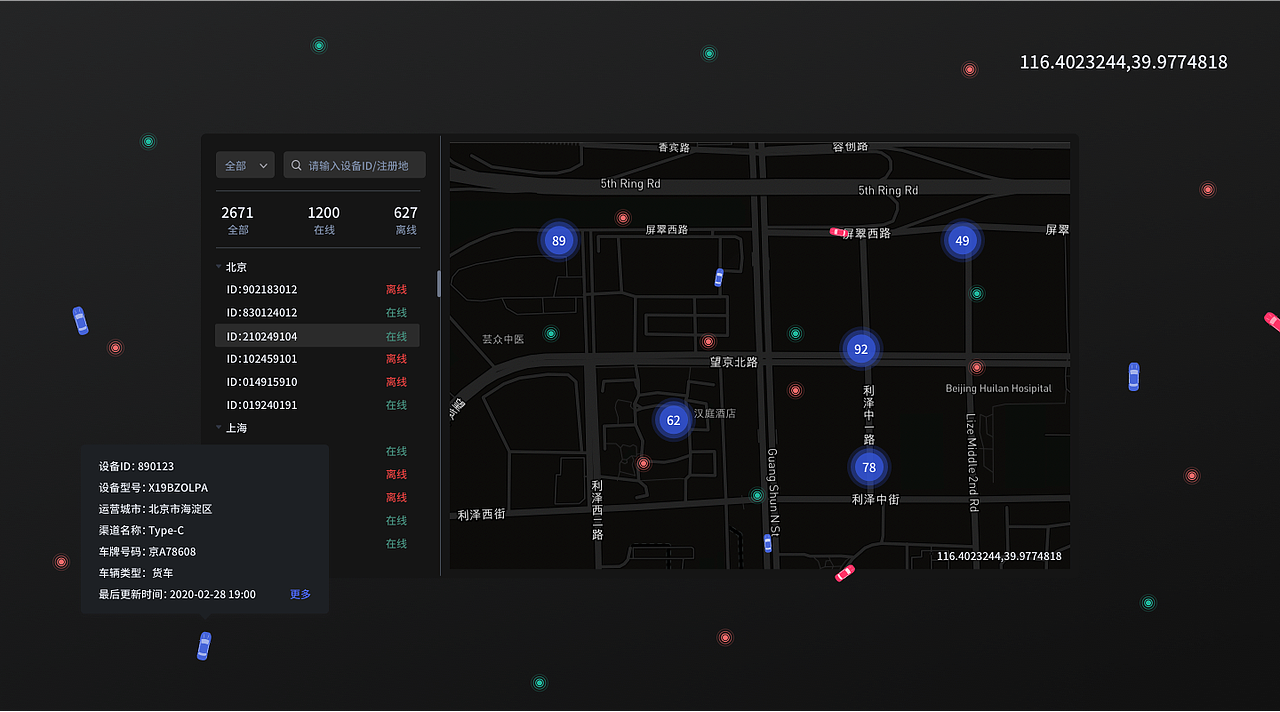Click the device list scrollbar thumb
Image resolution: width=1280 pixels, height=712 pixels.
(x=439, y=283)
